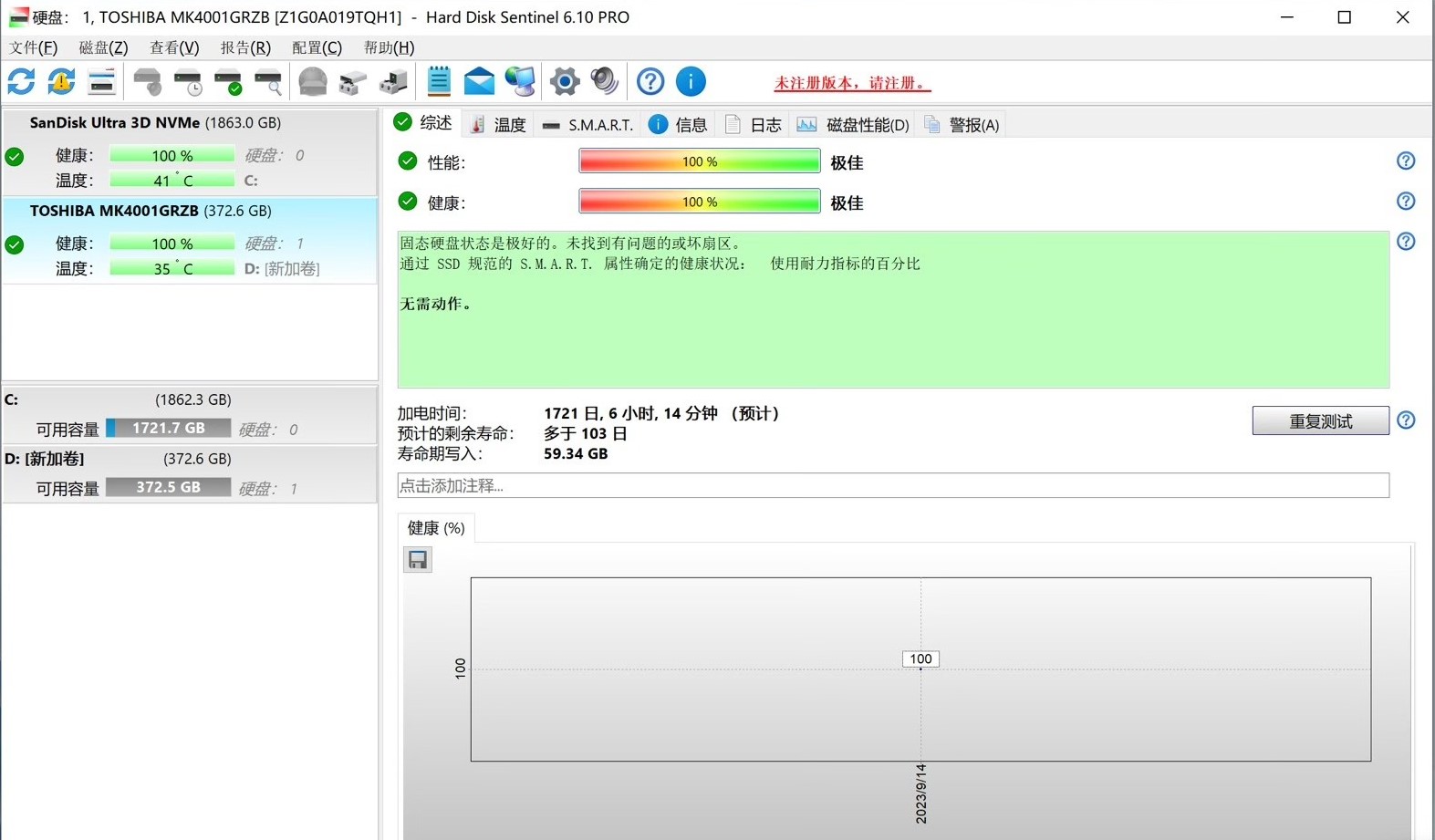Click the 2023/9/14 date label on chart
The height and width of the screenshot is (840, 1435).
[x=920, y=793]
